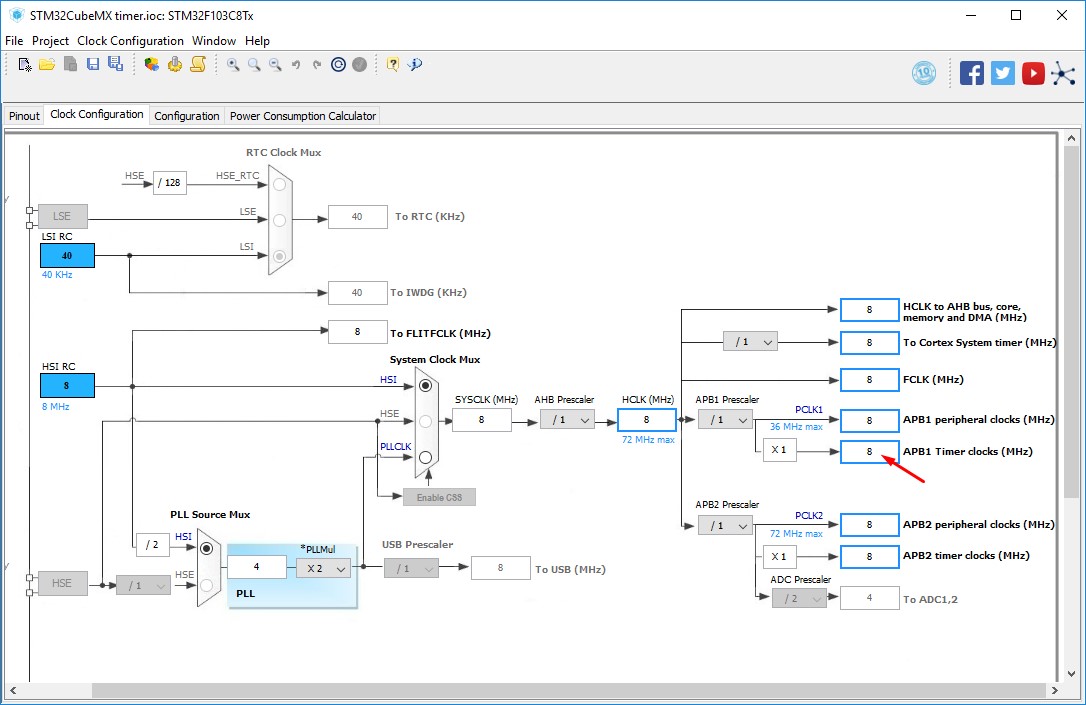Click the APB1 Timer clocks value field
Image resolution: width=1086 pixels, height=705 pixels.
[x=869, y=452]
